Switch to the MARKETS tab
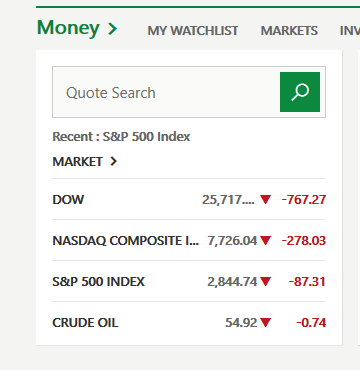 coord(289,31)
